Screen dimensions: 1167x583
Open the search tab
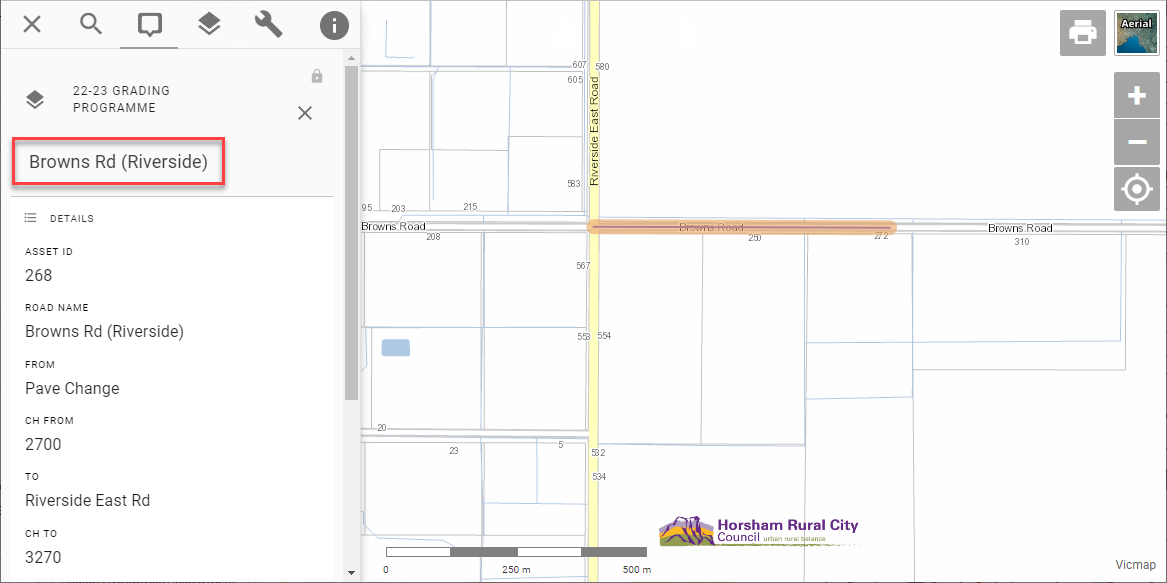coord(91,24)
